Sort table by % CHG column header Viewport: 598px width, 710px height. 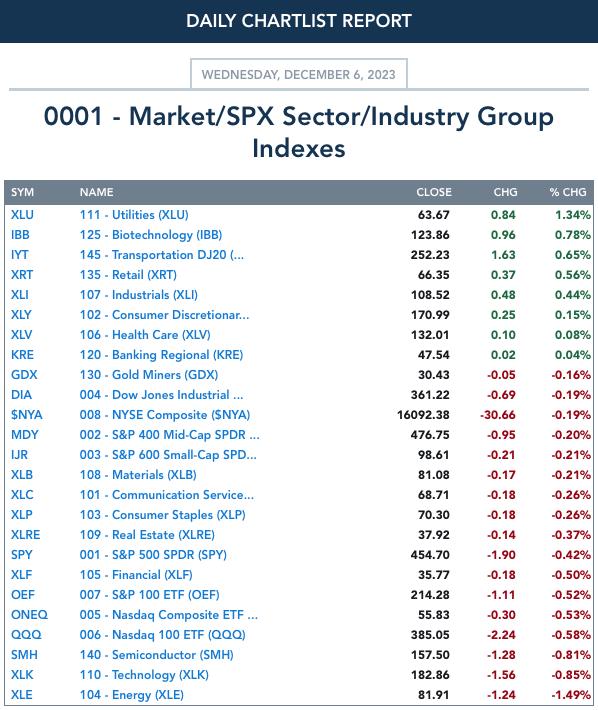pos(568,192)
